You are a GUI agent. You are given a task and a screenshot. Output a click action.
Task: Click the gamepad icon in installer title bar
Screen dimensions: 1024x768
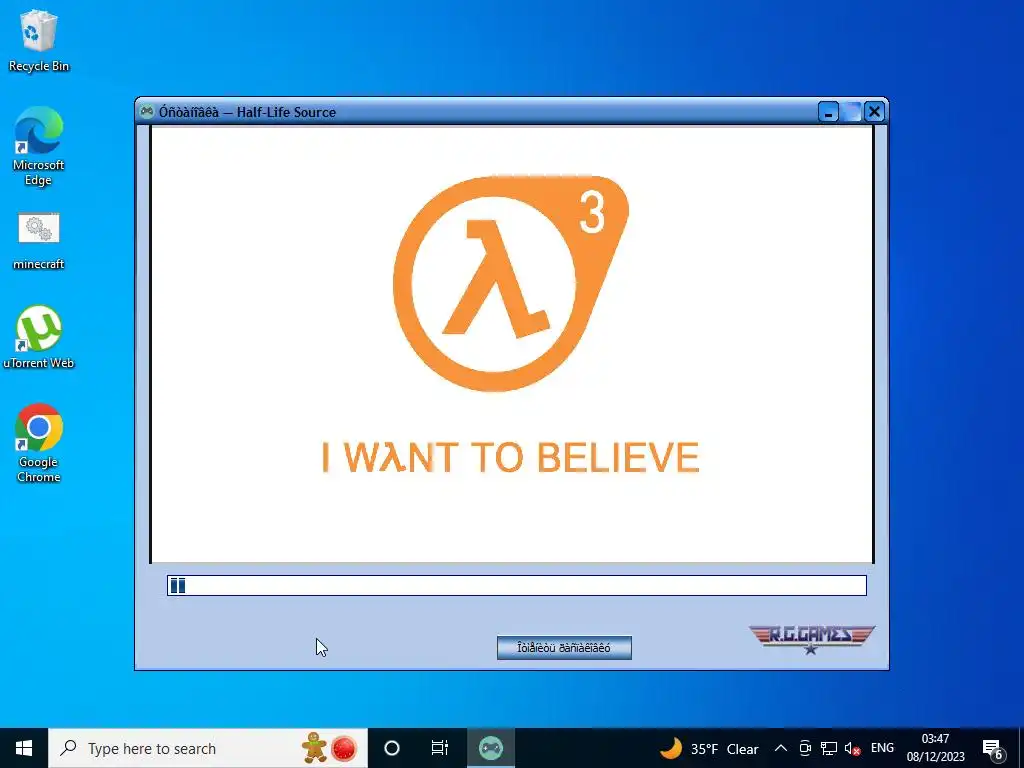147,112
